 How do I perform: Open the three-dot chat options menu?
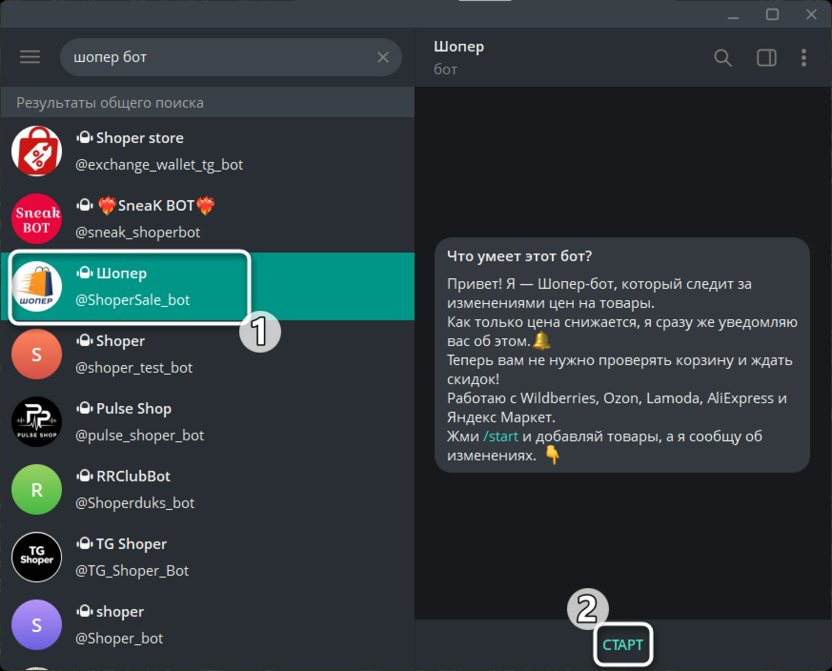(x=804, y=57)
